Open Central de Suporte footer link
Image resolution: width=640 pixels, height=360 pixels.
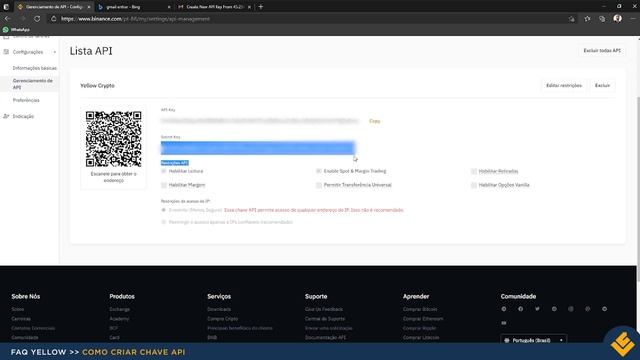325,319
